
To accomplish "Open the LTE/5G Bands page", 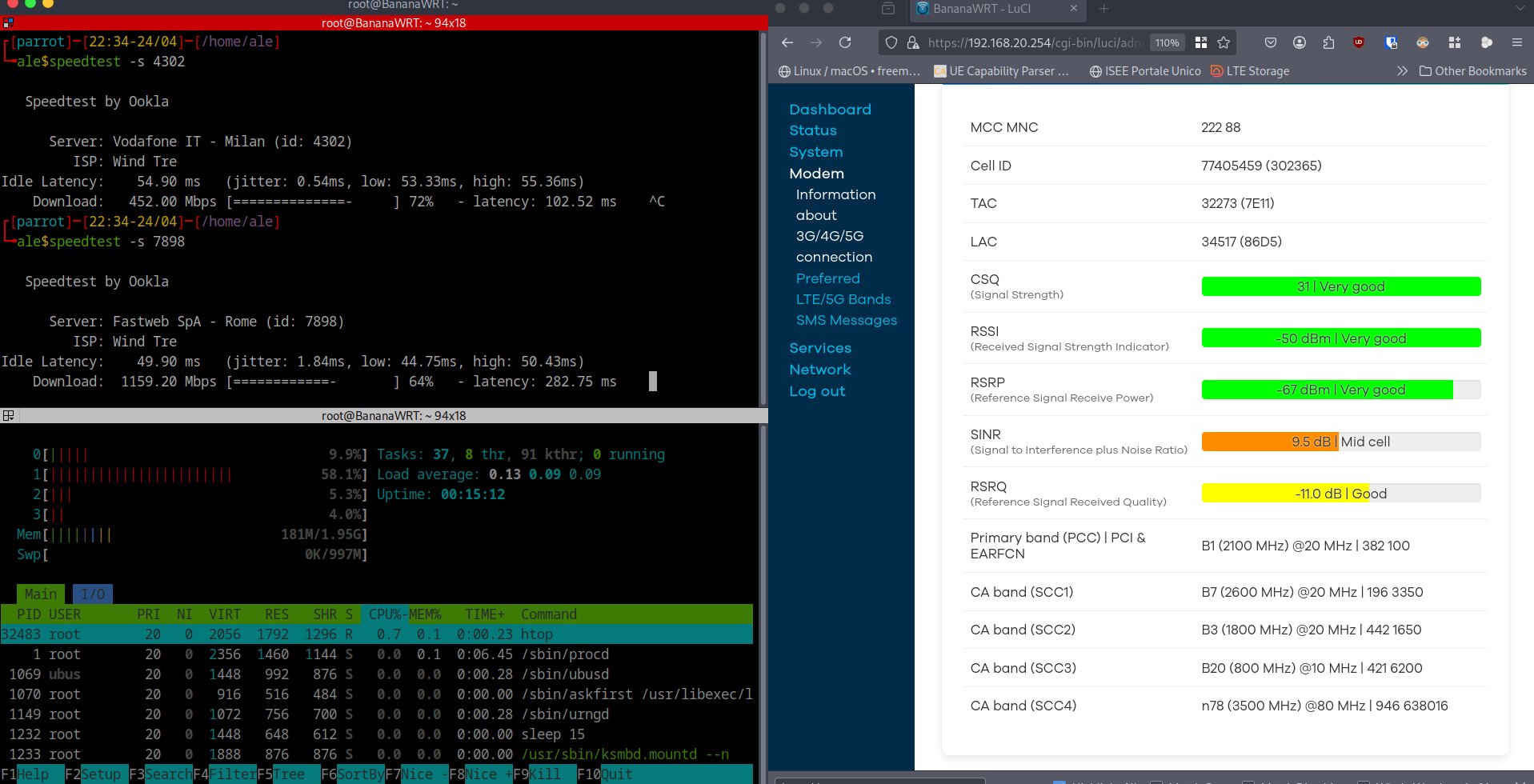I will click(843, 299).
